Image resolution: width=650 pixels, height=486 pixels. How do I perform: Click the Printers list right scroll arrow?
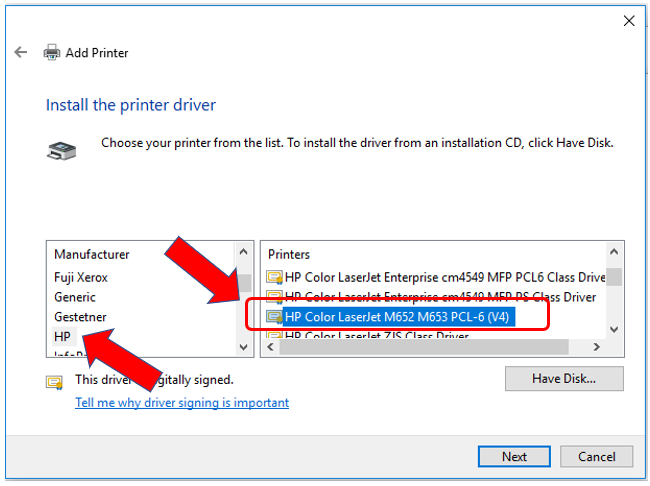(596, 347)
